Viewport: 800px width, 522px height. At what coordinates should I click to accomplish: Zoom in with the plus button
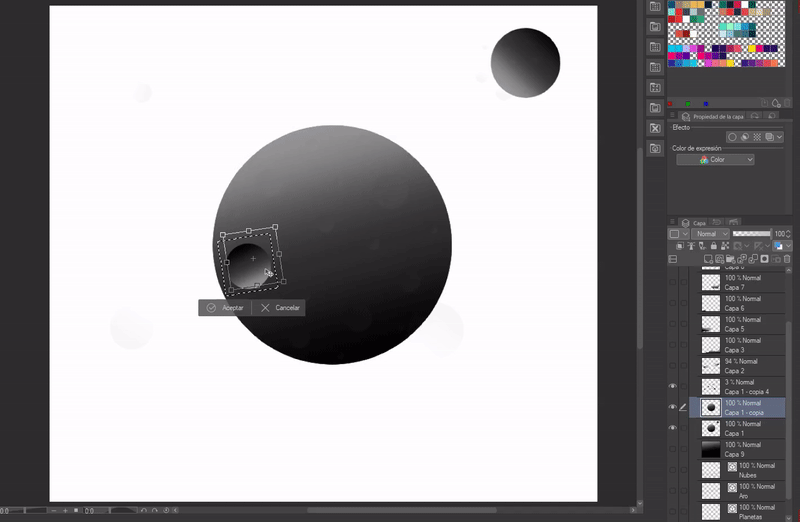[65, 510]
